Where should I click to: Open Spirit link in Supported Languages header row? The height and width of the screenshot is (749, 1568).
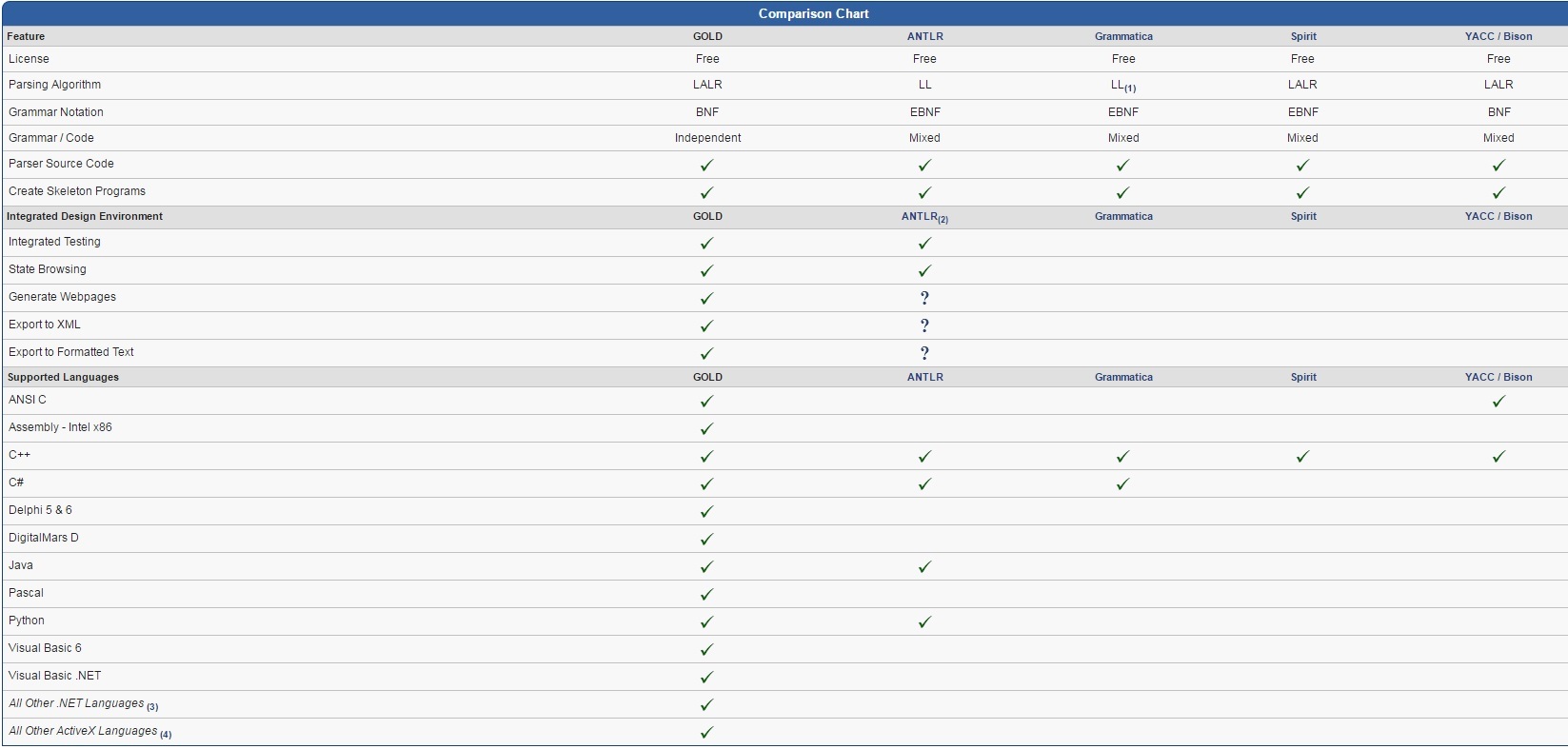[x=1303, y=377]
